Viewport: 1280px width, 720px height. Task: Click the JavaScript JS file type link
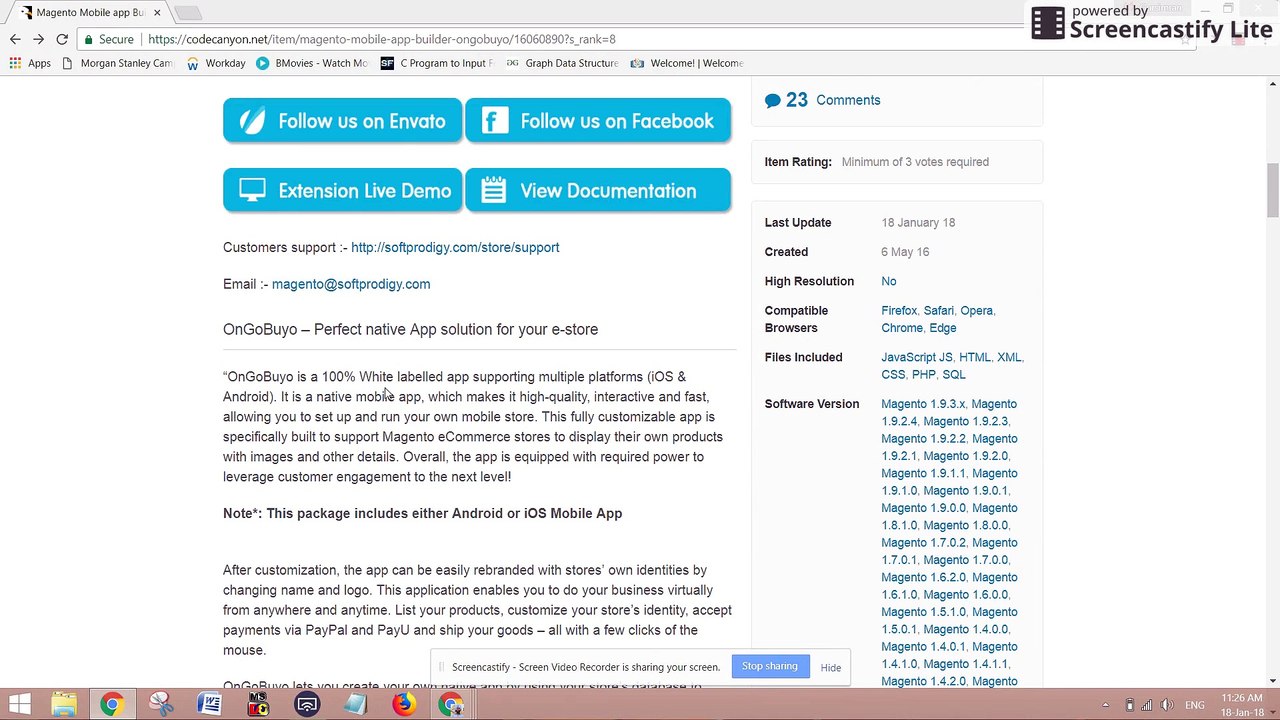(917, 357)
